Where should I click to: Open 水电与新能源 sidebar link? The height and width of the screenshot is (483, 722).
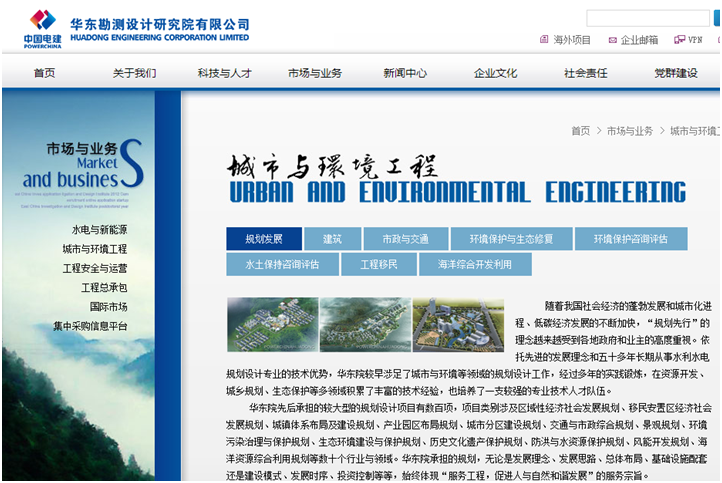(99, 230)
